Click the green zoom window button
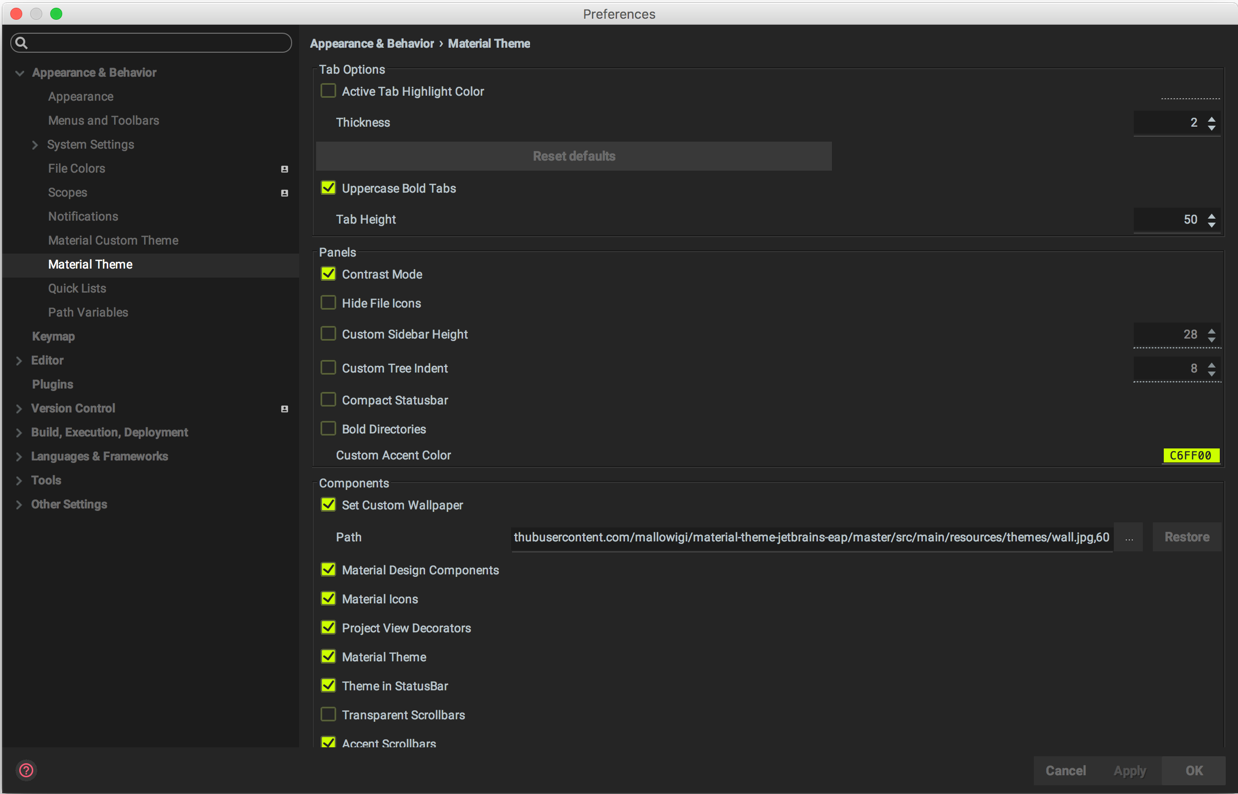 click(x=56, y=14)
